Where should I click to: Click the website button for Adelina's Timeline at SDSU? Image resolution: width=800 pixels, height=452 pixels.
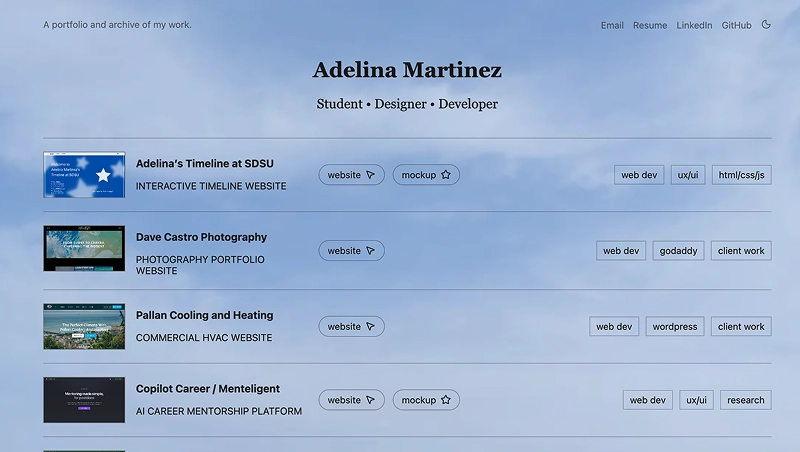pyautogui.click(x=352, y=175)
